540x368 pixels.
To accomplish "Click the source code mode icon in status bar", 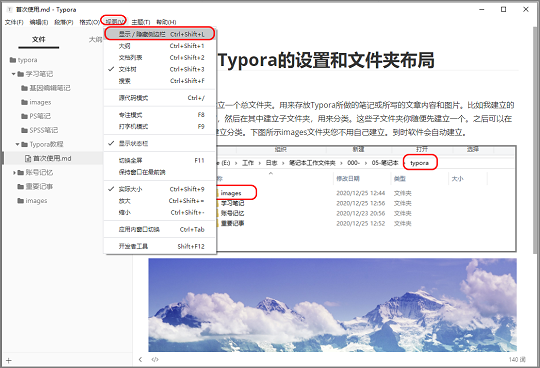I will click(x=155, y=359).
